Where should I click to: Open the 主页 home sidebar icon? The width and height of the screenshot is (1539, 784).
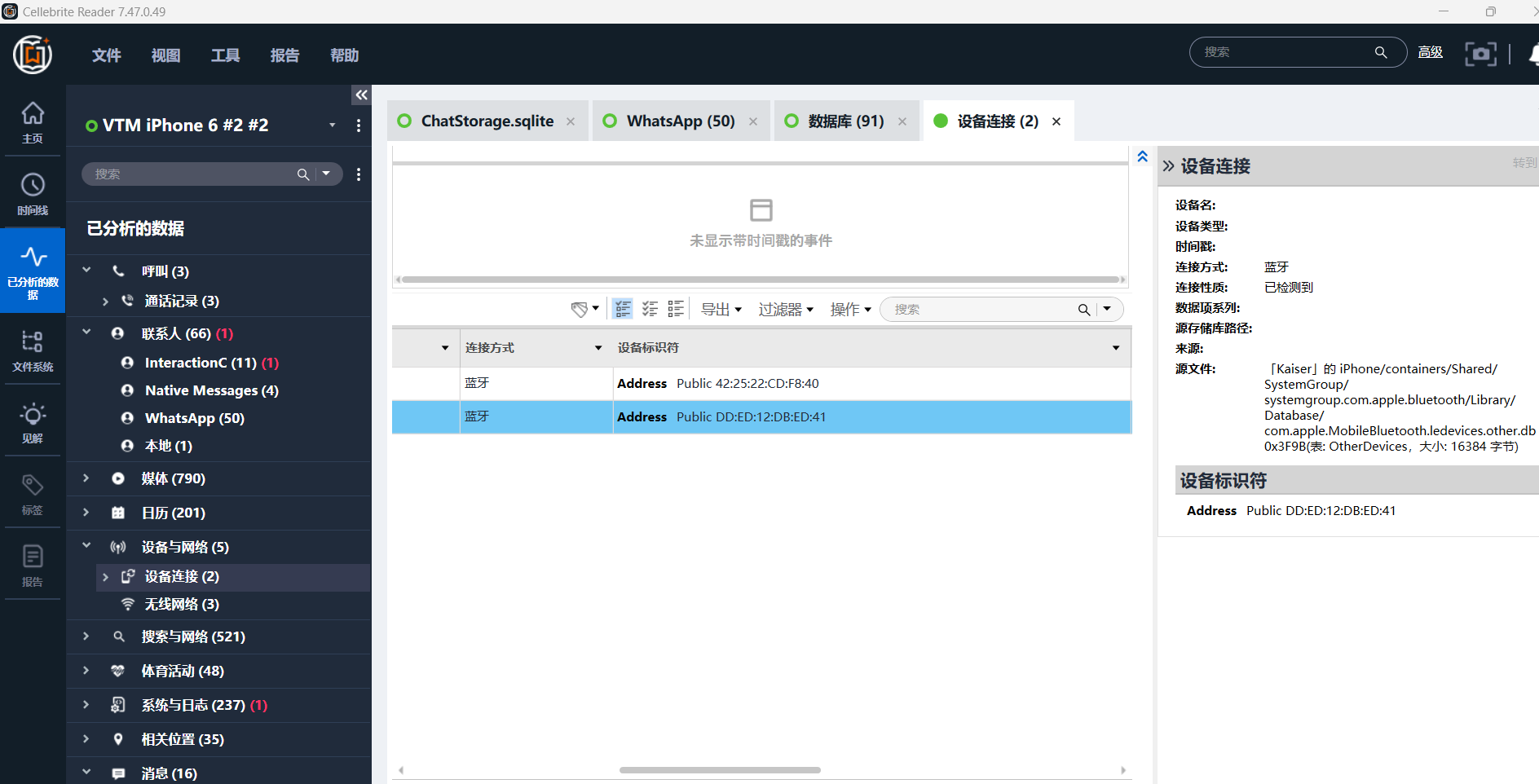pos(33,122)
